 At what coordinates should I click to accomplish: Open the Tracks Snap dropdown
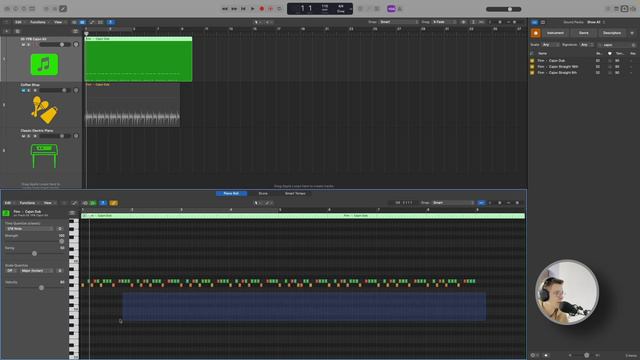(x=399, y=22)
